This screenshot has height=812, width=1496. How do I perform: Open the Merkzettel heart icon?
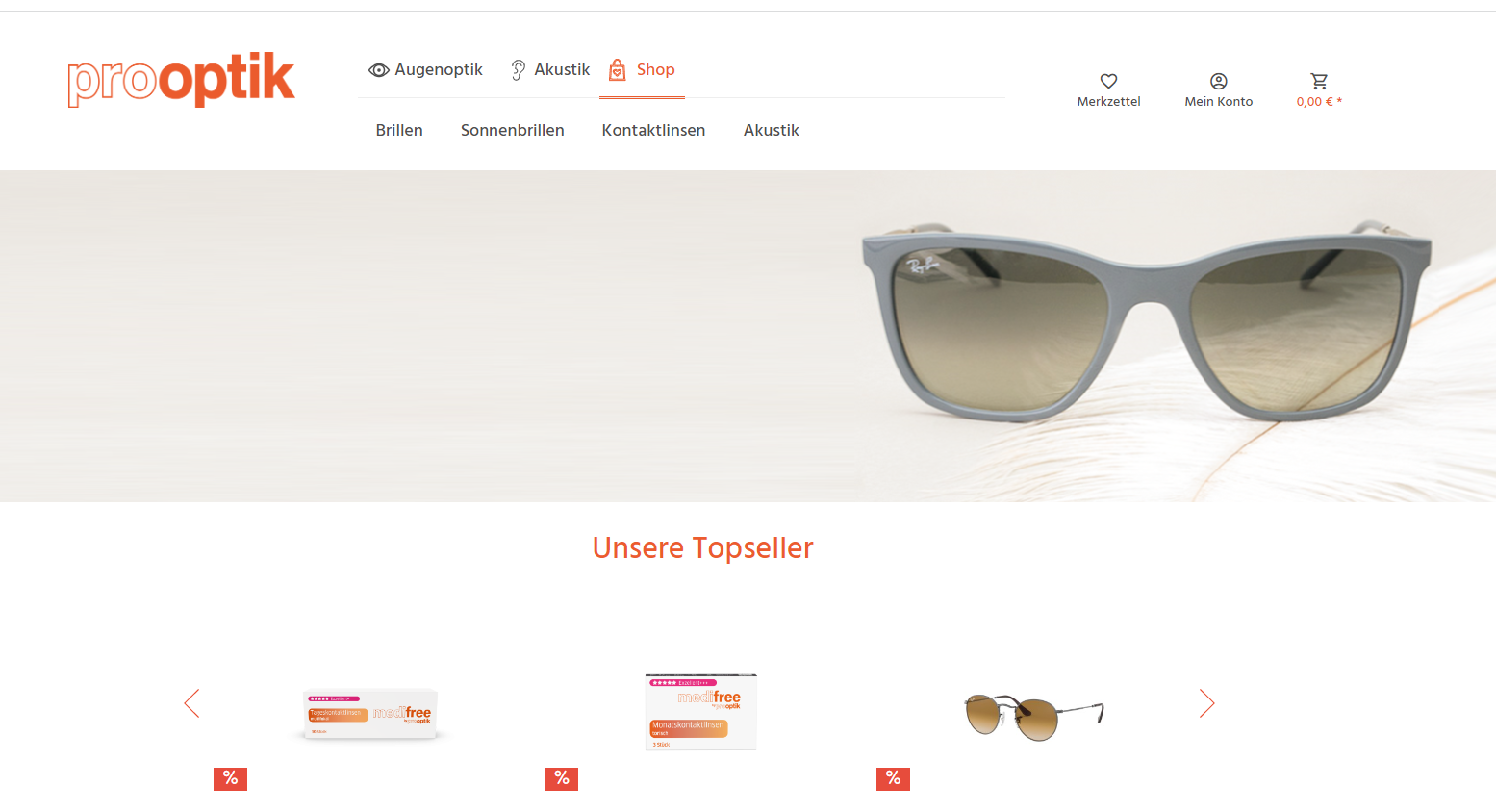[x=1108, y=81]
